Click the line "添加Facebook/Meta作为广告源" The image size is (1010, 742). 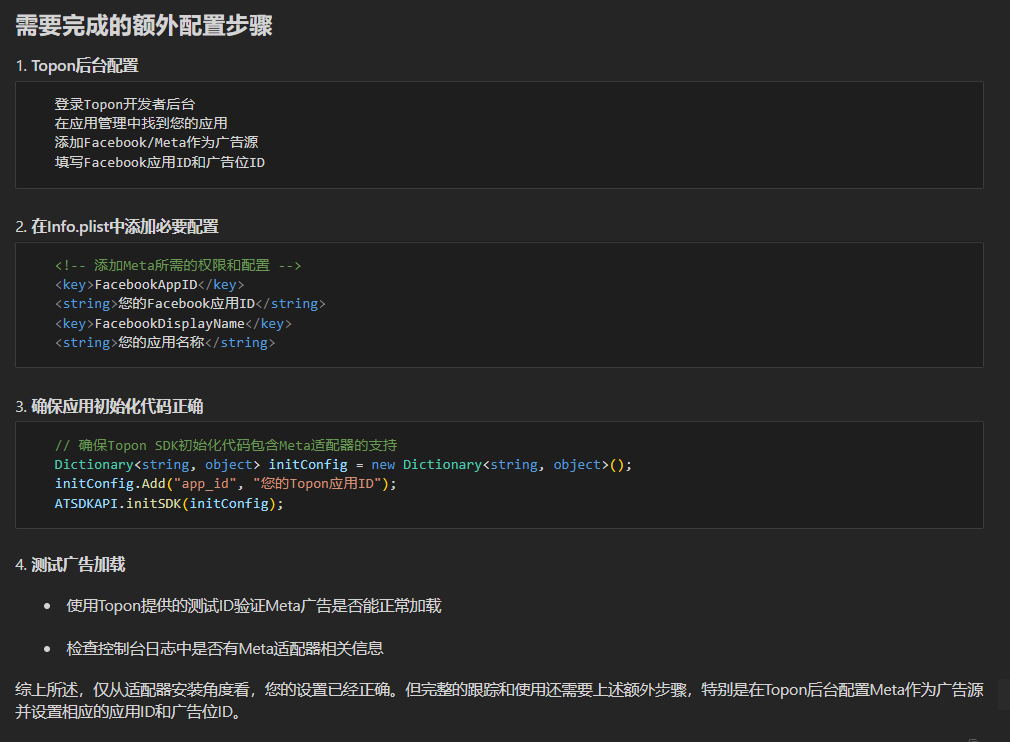click(x=156, y=142)
